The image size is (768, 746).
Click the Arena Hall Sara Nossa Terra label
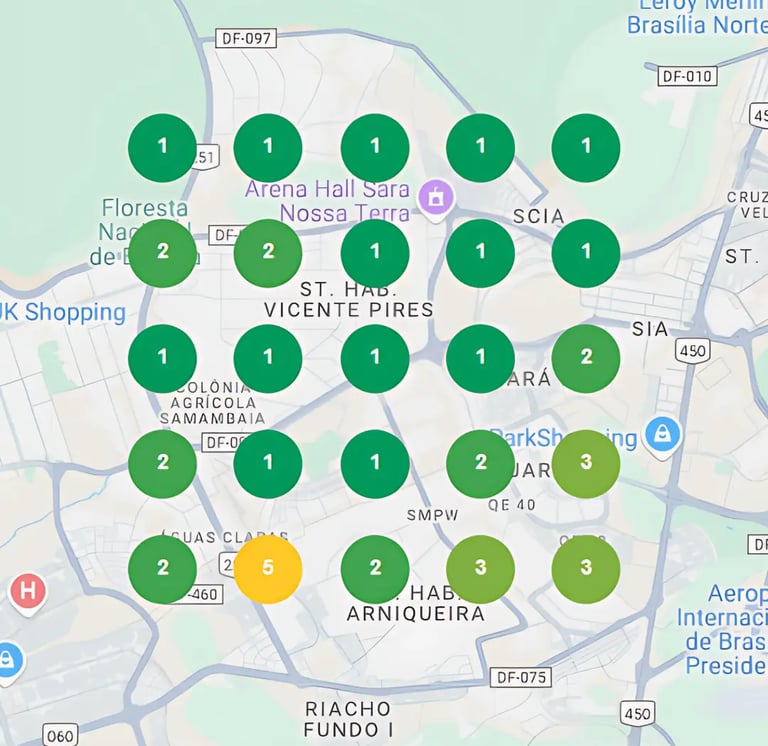[x=327, y=201]
